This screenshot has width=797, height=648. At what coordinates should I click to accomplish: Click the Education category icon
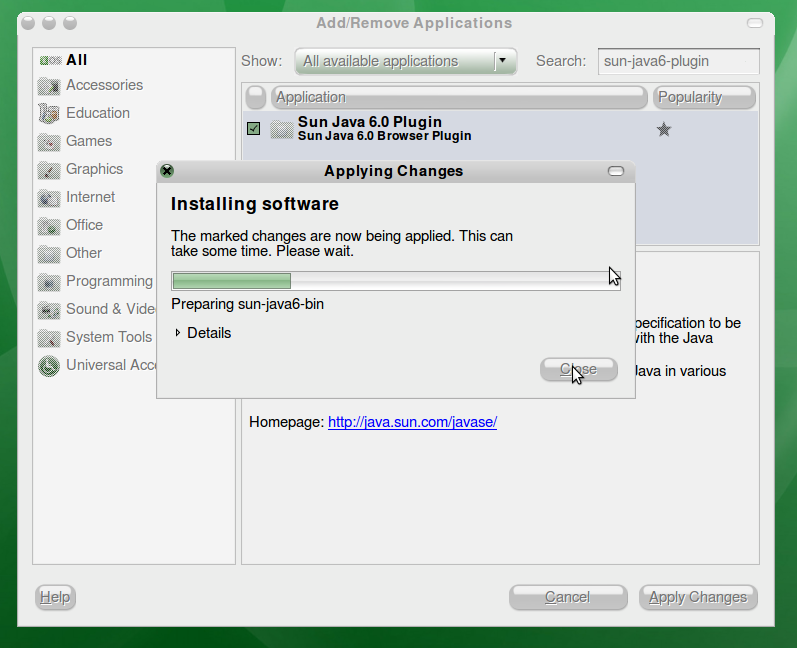click(x=49, y=113)
